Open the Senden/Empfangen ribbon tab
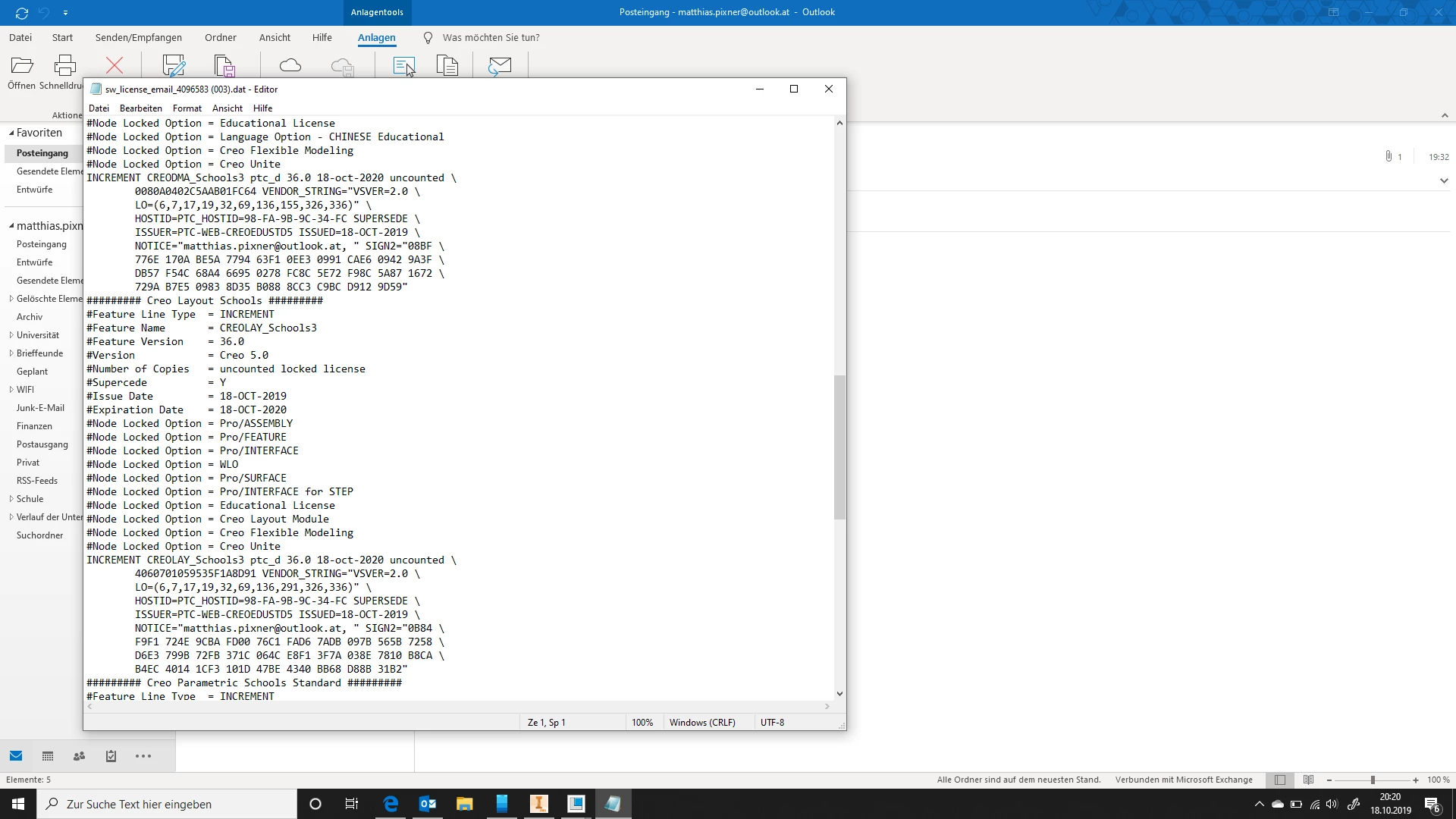Image resolution: width=1456 pixels, height=819 pixels. point(138,37)
